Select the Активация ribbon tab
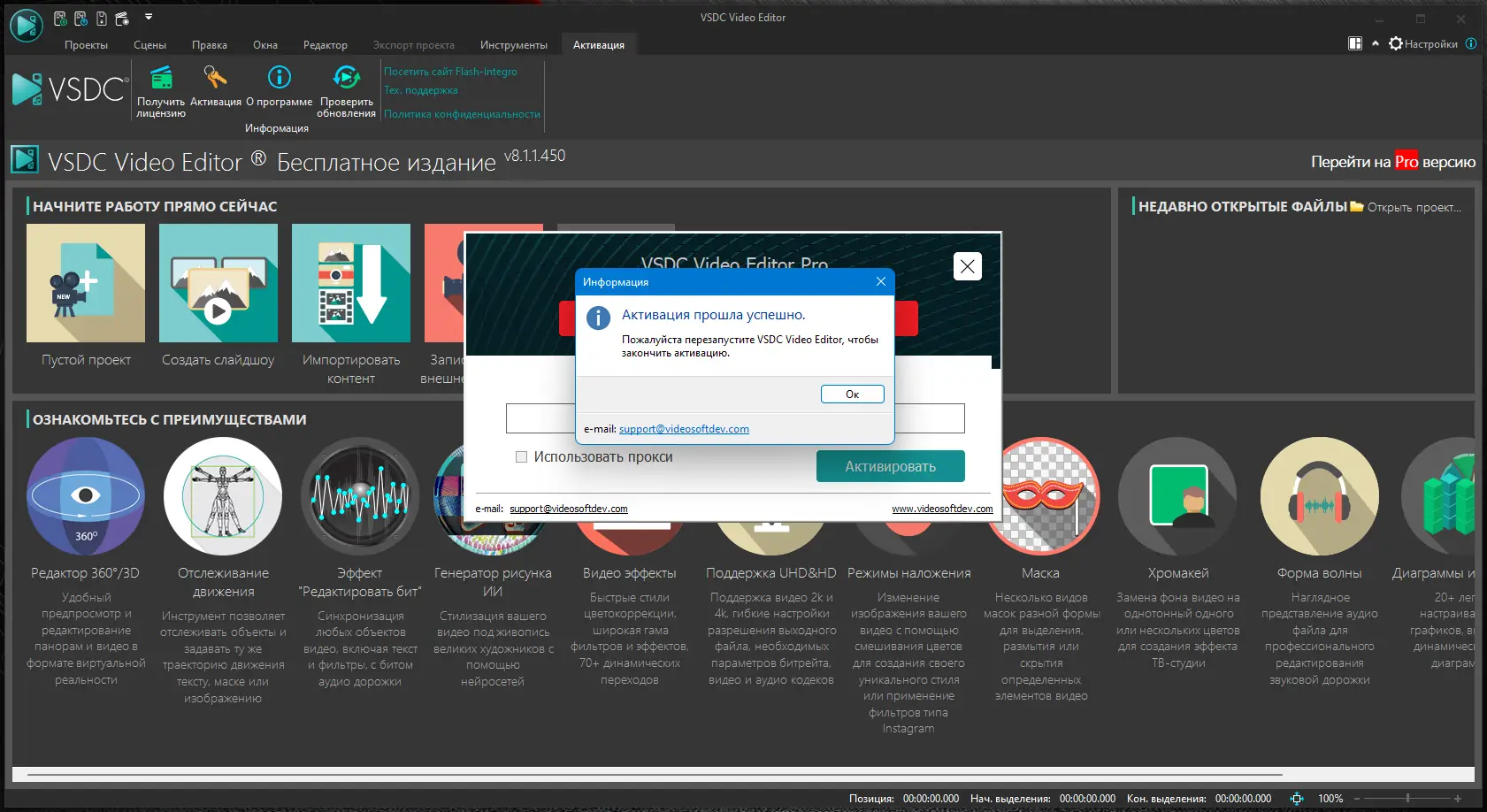 tap(599, 45)
